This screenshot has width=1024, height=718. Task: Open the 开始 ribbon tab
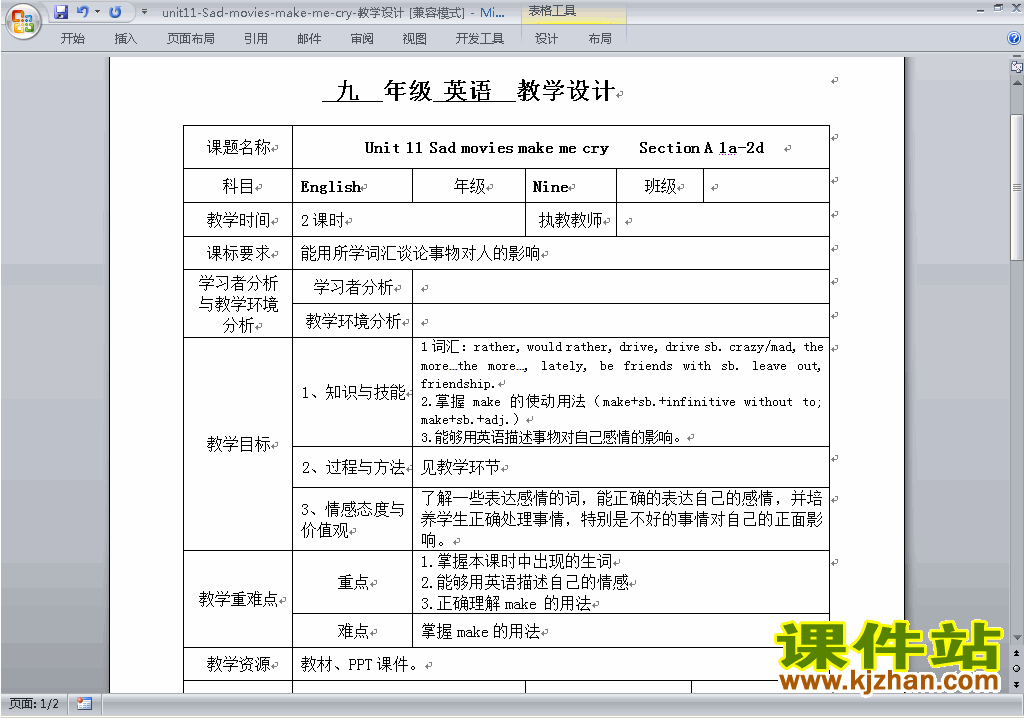pos(72,39)
